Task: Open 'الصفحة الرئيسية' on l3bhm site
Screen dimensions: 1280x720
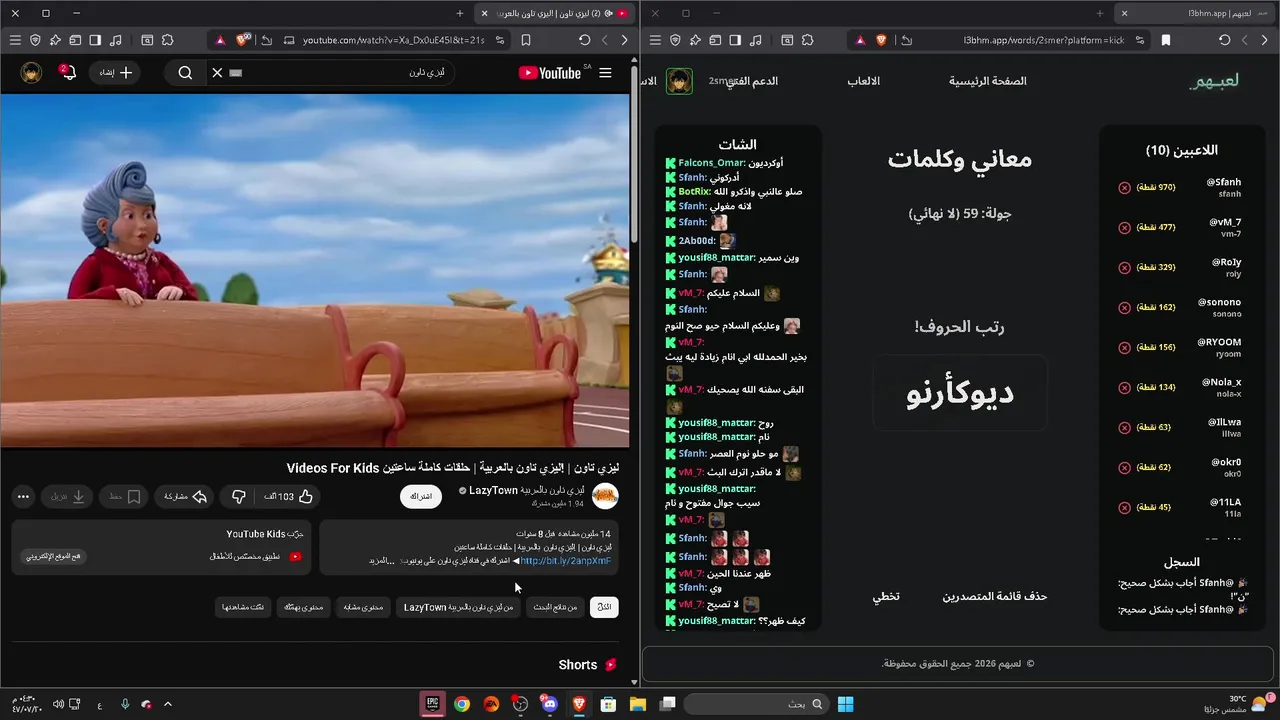Action: point(988,81)
